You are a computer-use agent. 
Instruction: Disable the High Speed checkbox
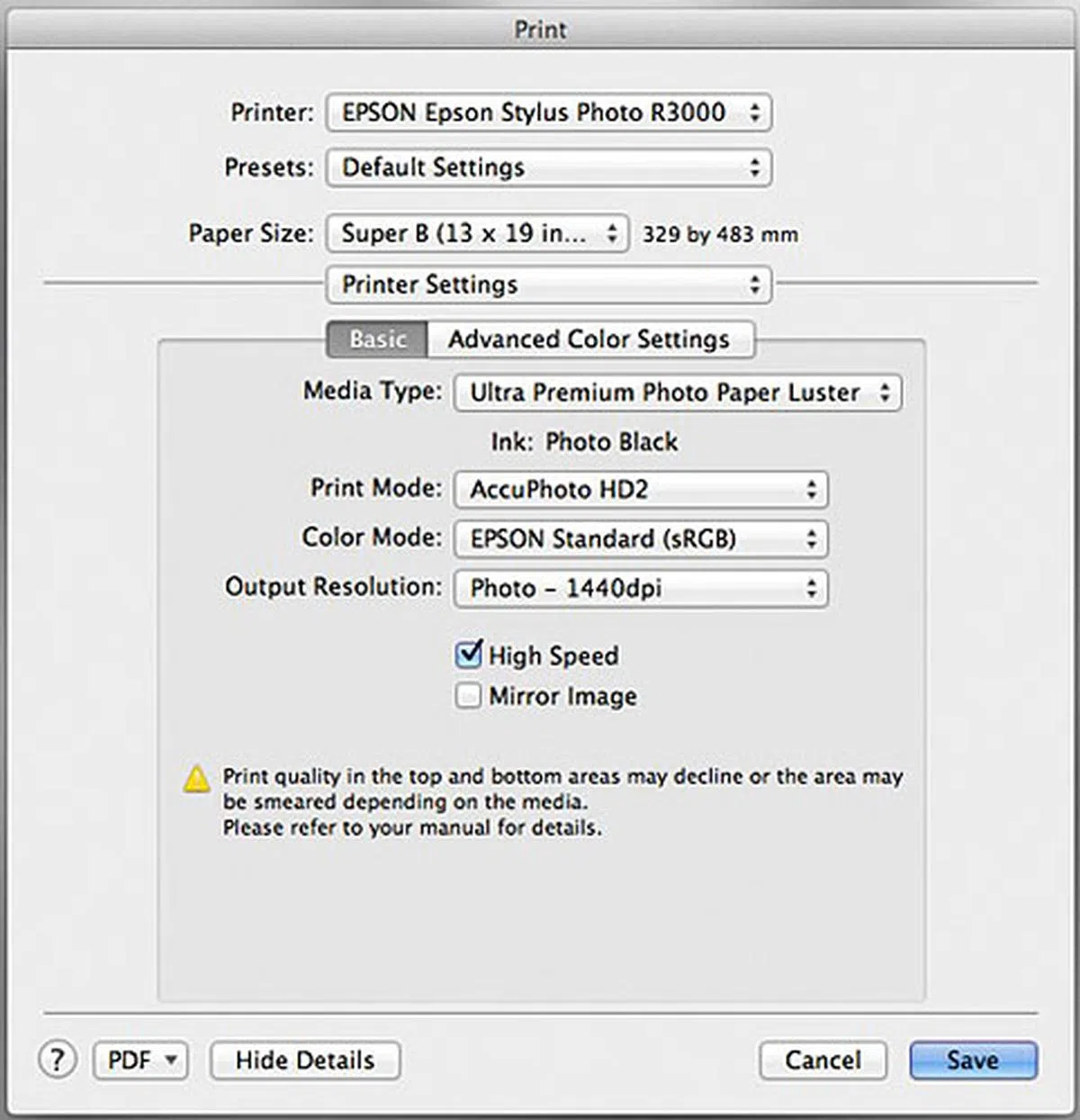click(x=469, y=655)
